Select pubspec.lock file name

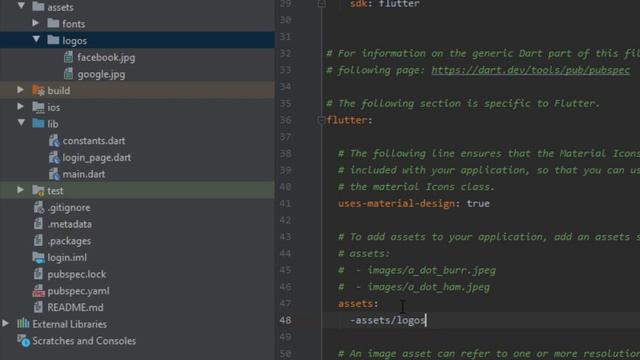click(x=77, y=274)
